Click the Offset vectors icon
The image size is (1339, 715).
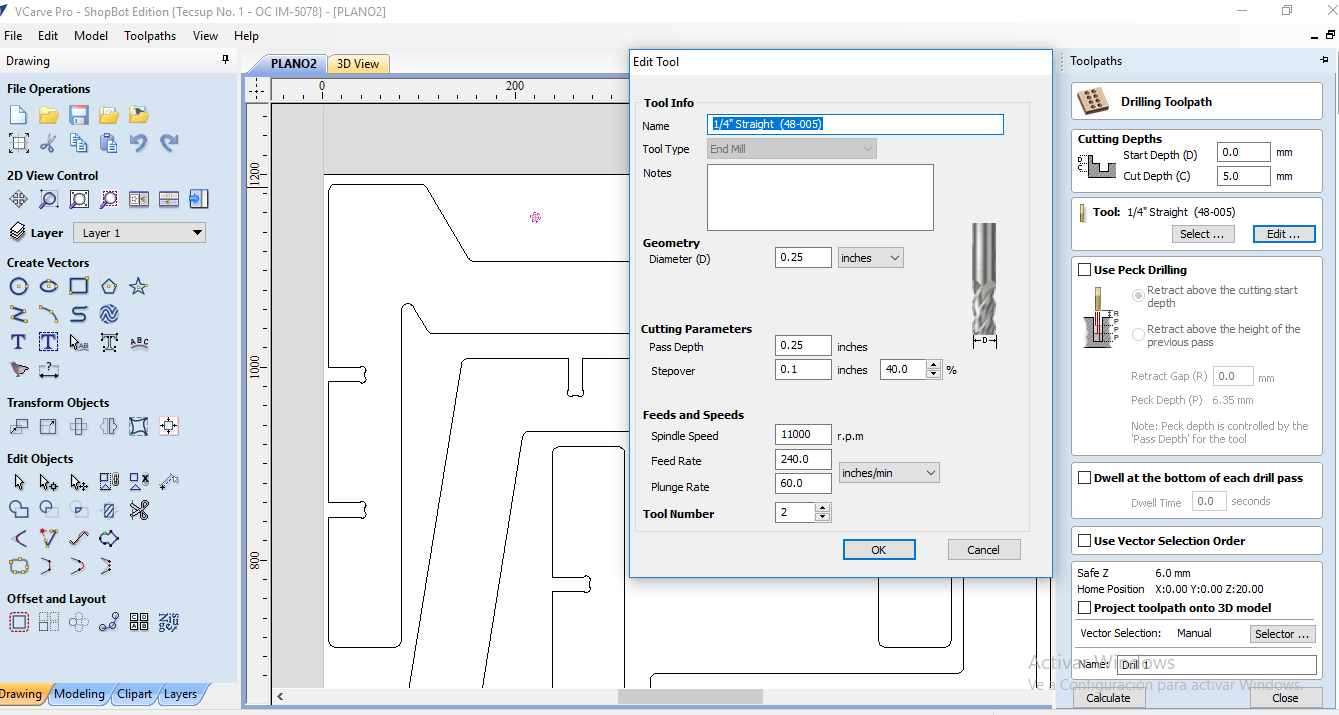[x=18, y=622]
